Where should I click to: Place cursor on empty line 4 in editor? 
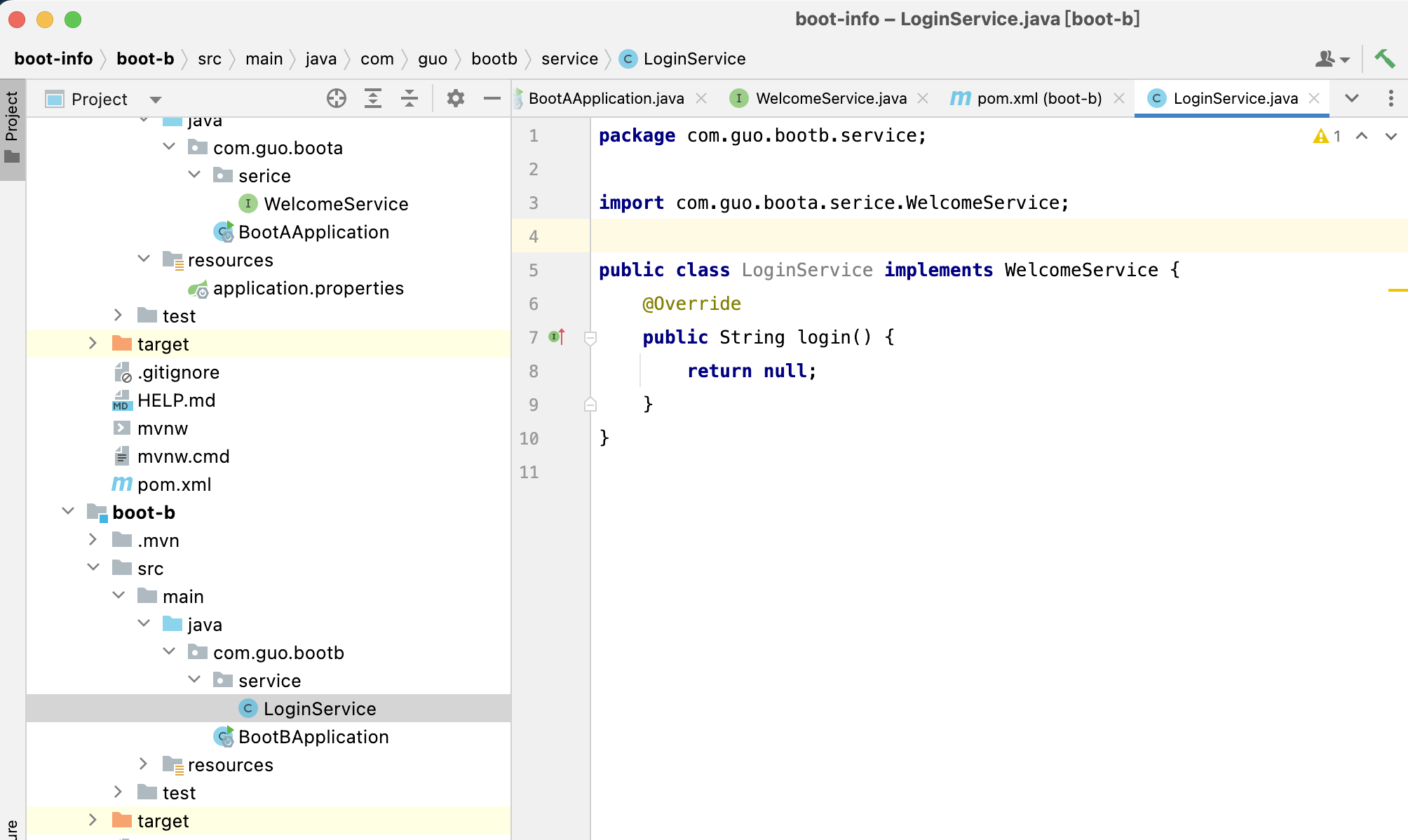click(x=999, y=236)
